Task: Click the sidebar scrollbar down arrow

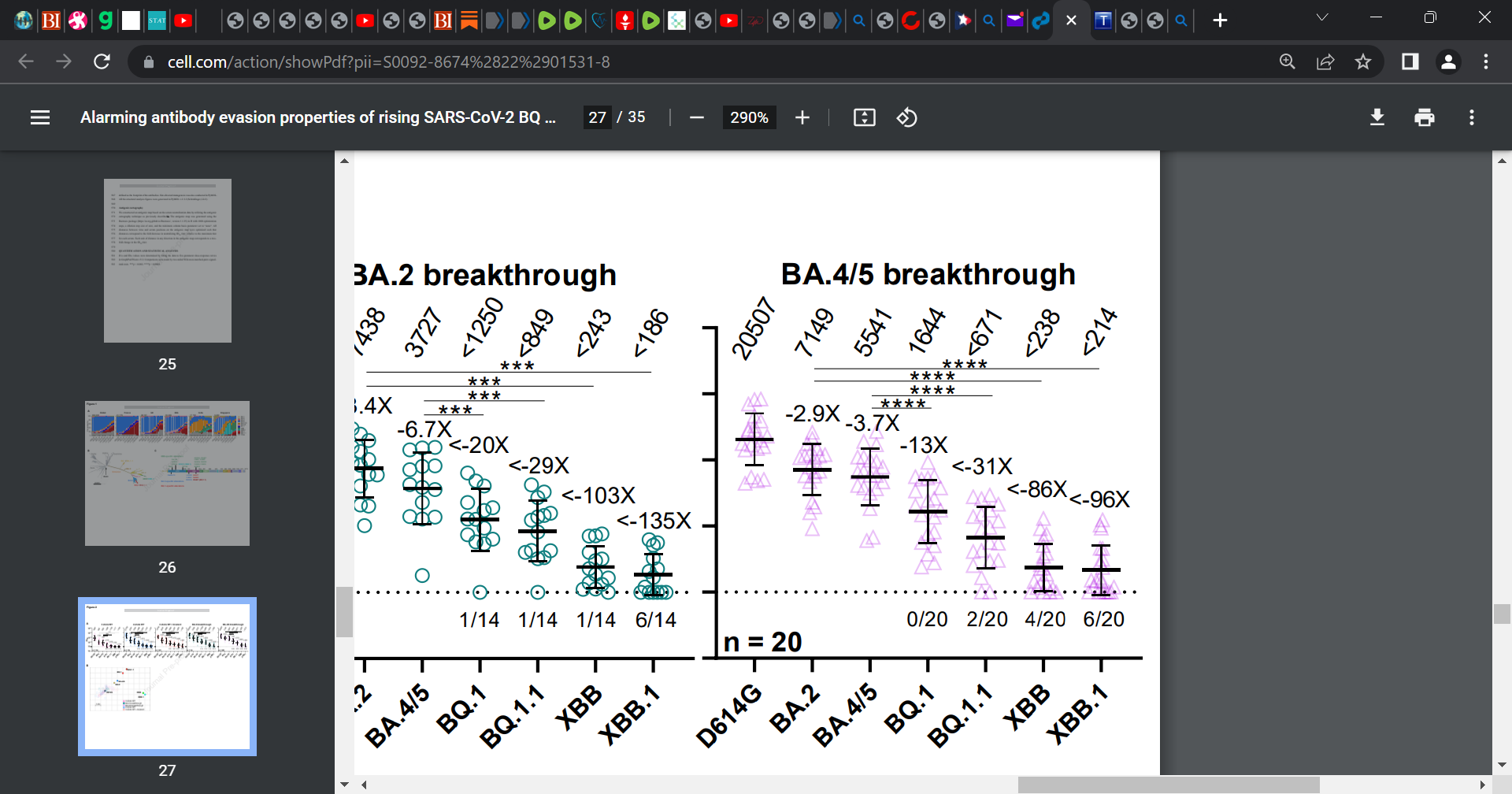Action: (344, 785)
